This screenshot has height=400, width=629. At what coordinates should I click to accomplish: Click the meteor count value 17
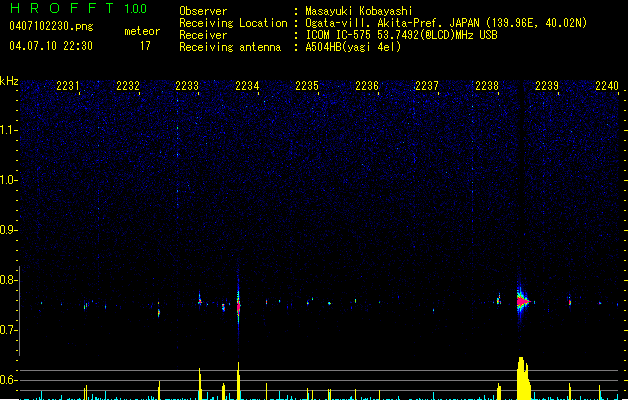[145, 46]
